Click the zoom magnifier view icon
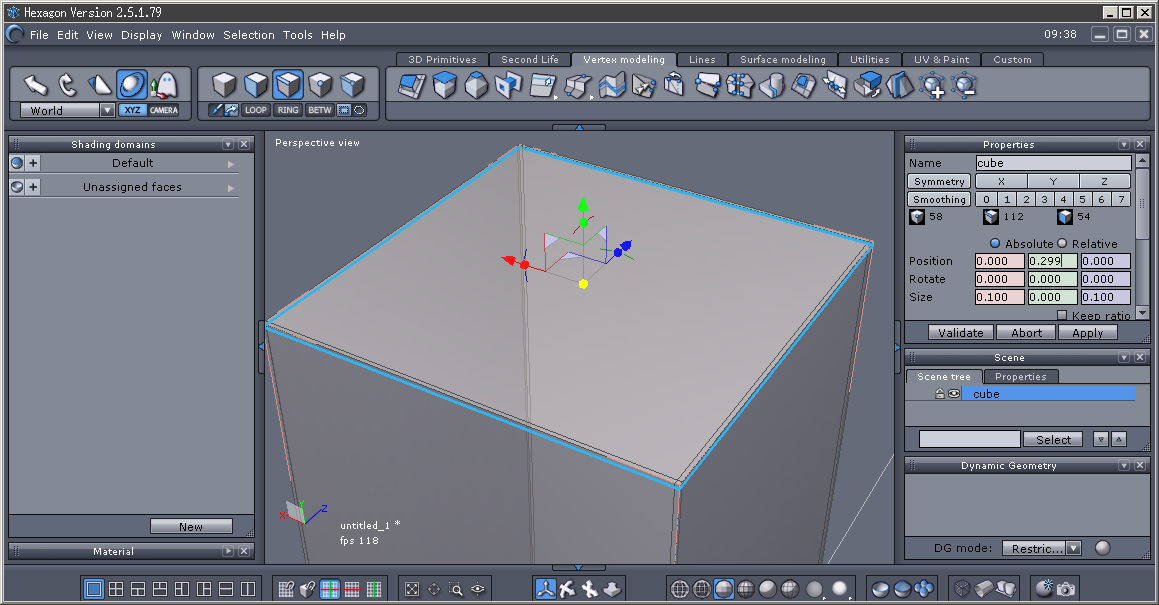Viewport: 1159px width, 605px height. click(x=456, y=589)
